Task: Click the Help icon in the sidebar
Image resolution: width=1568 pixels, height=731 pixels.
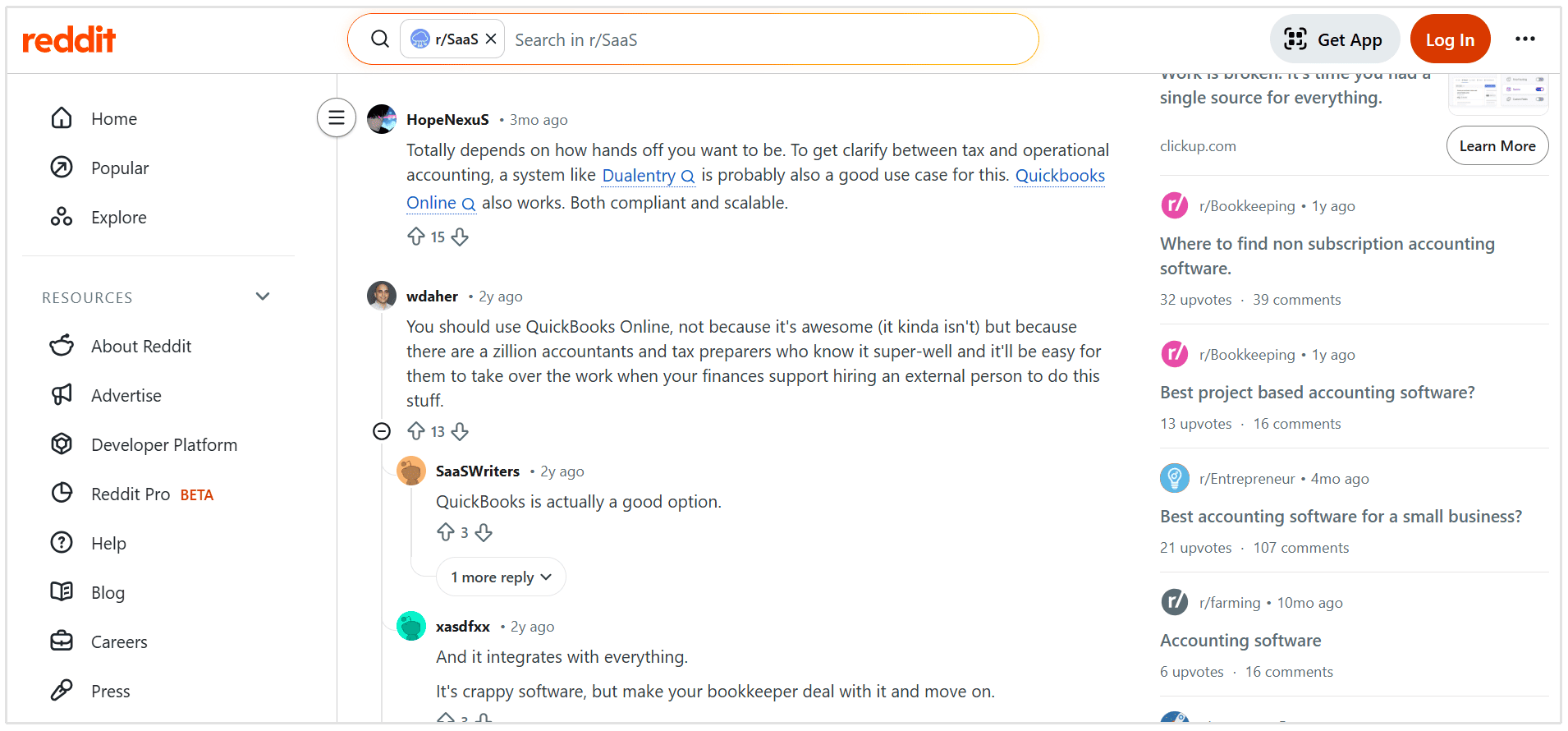Action: [62, 542]
